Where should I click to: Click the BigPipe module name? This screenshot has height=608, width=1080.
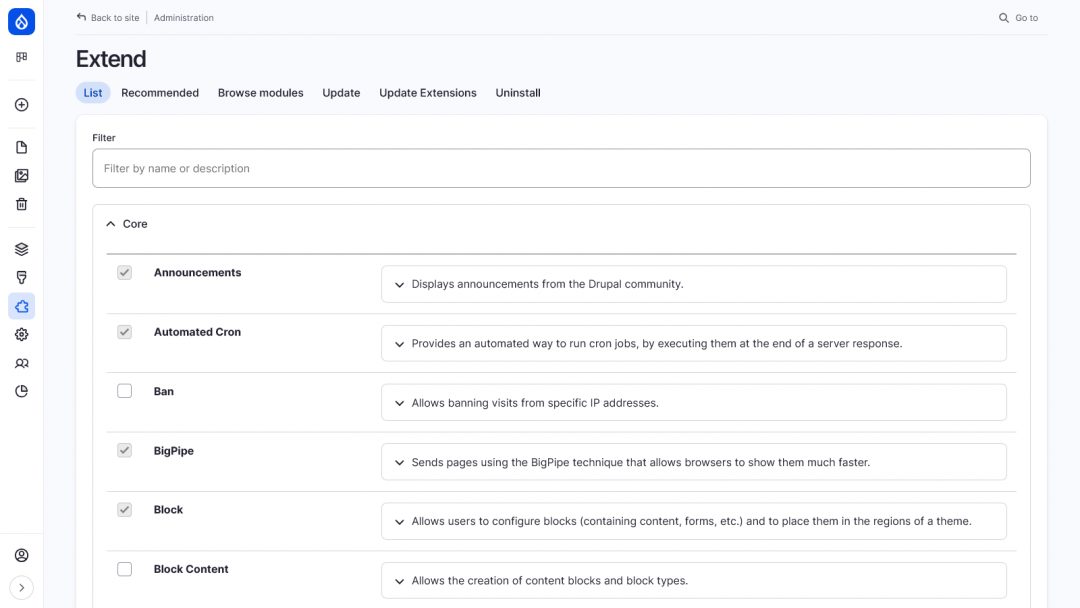[x=174, y=451]
